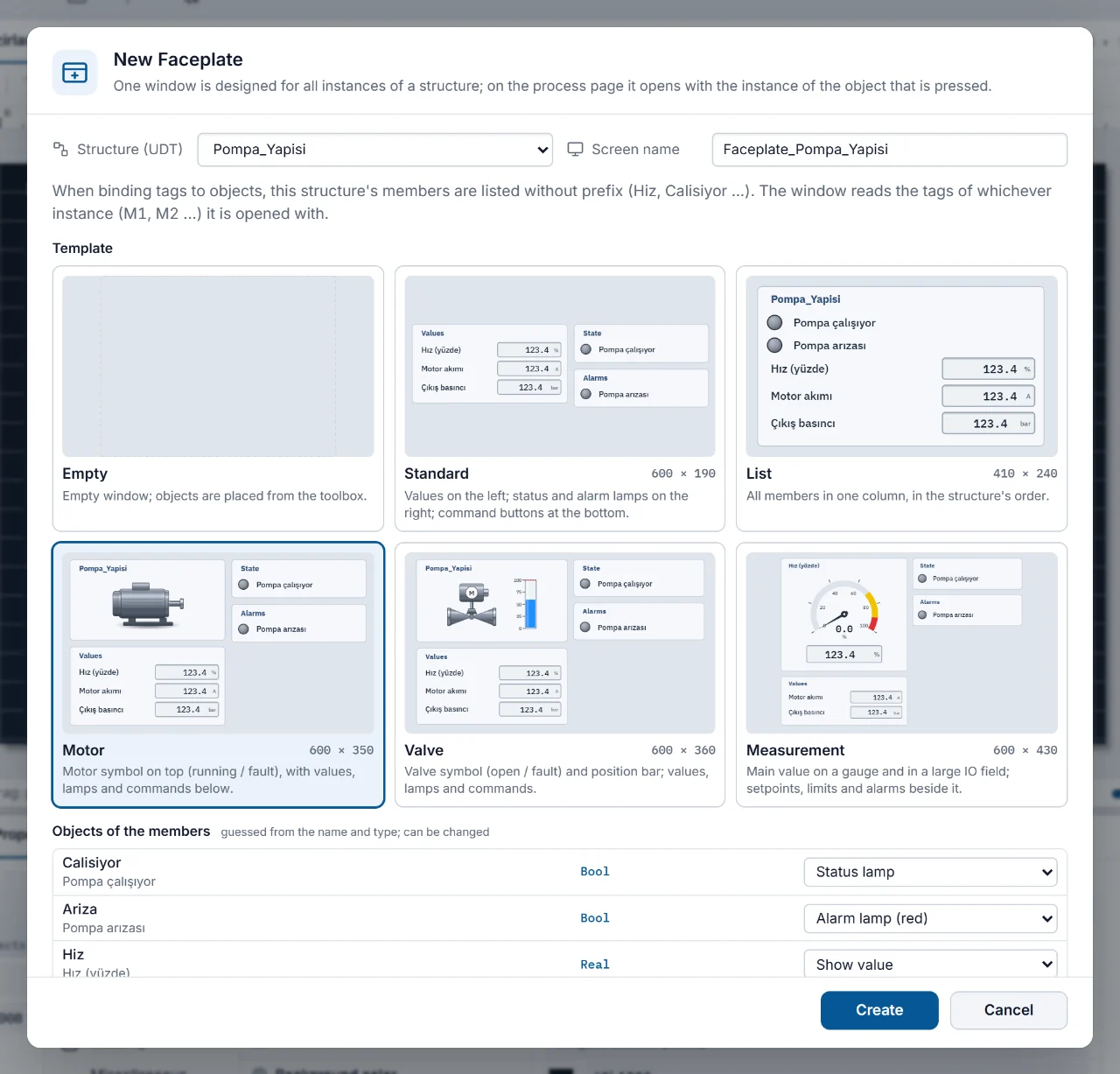Click the Objects of the members heading
The image size is (1120, 1074).
click(131, 832)
